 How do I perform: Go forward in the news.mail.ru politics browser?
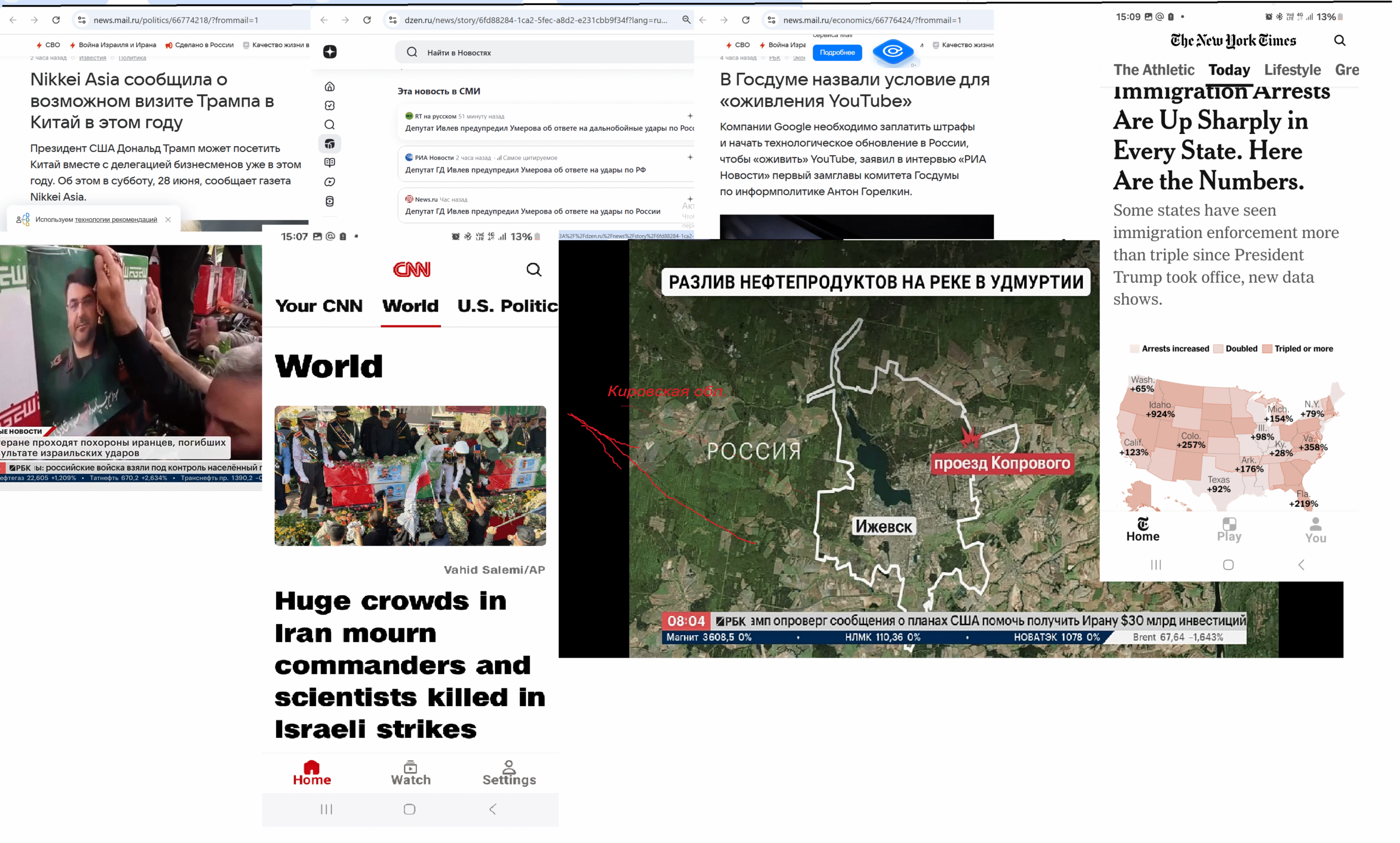tap(34, 20)
